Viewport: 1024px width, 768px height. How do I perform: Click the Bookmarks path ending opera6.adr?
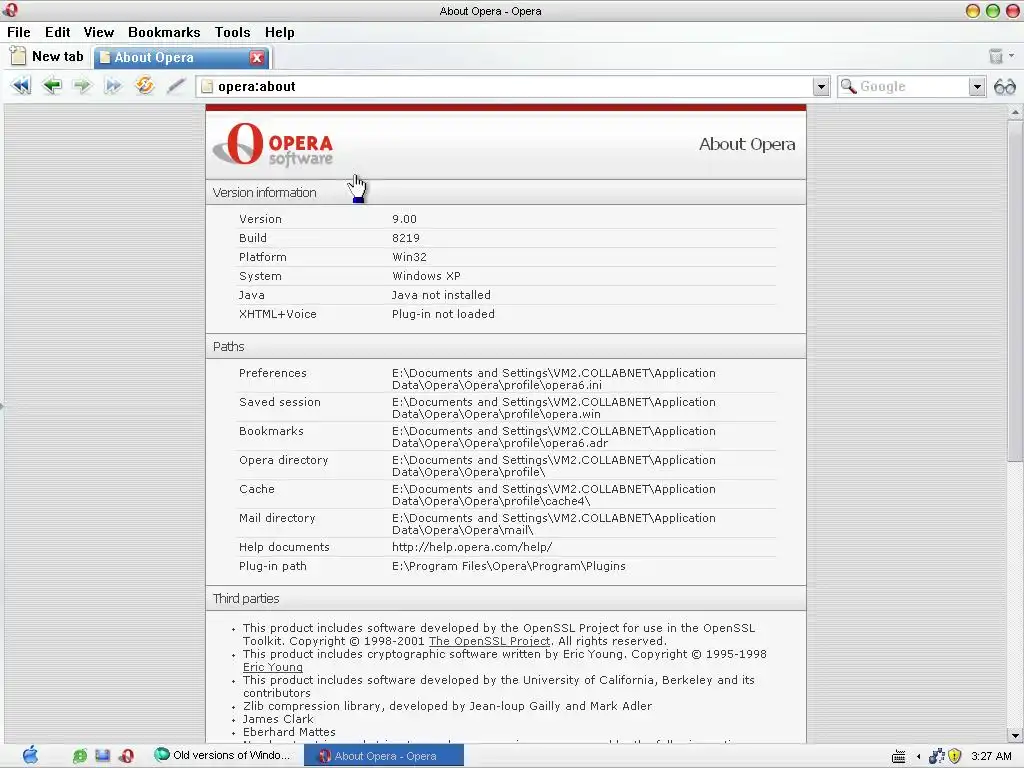(x=554, y=438)
